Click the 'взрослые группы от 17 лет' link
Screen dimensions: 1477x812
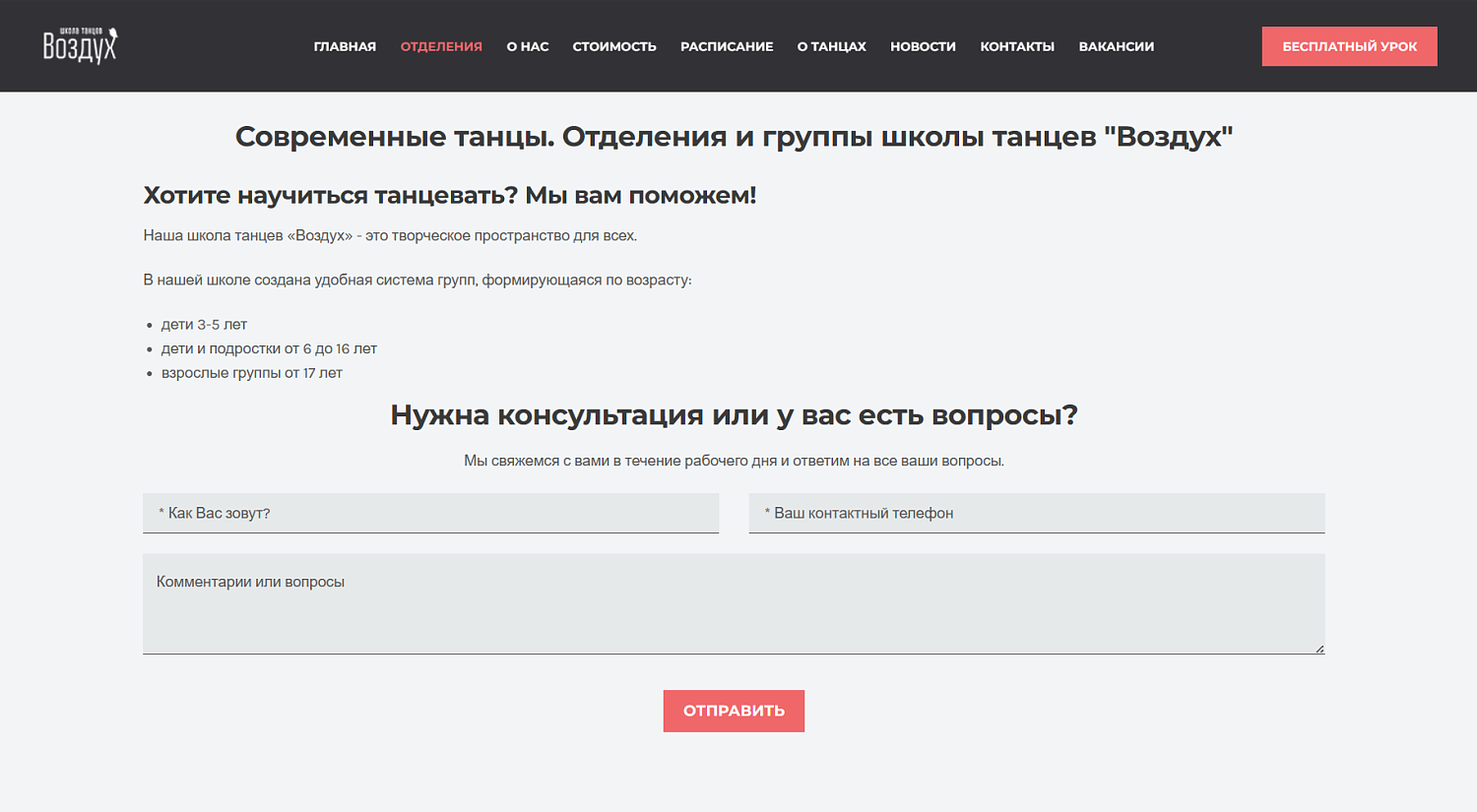[251, 373]
